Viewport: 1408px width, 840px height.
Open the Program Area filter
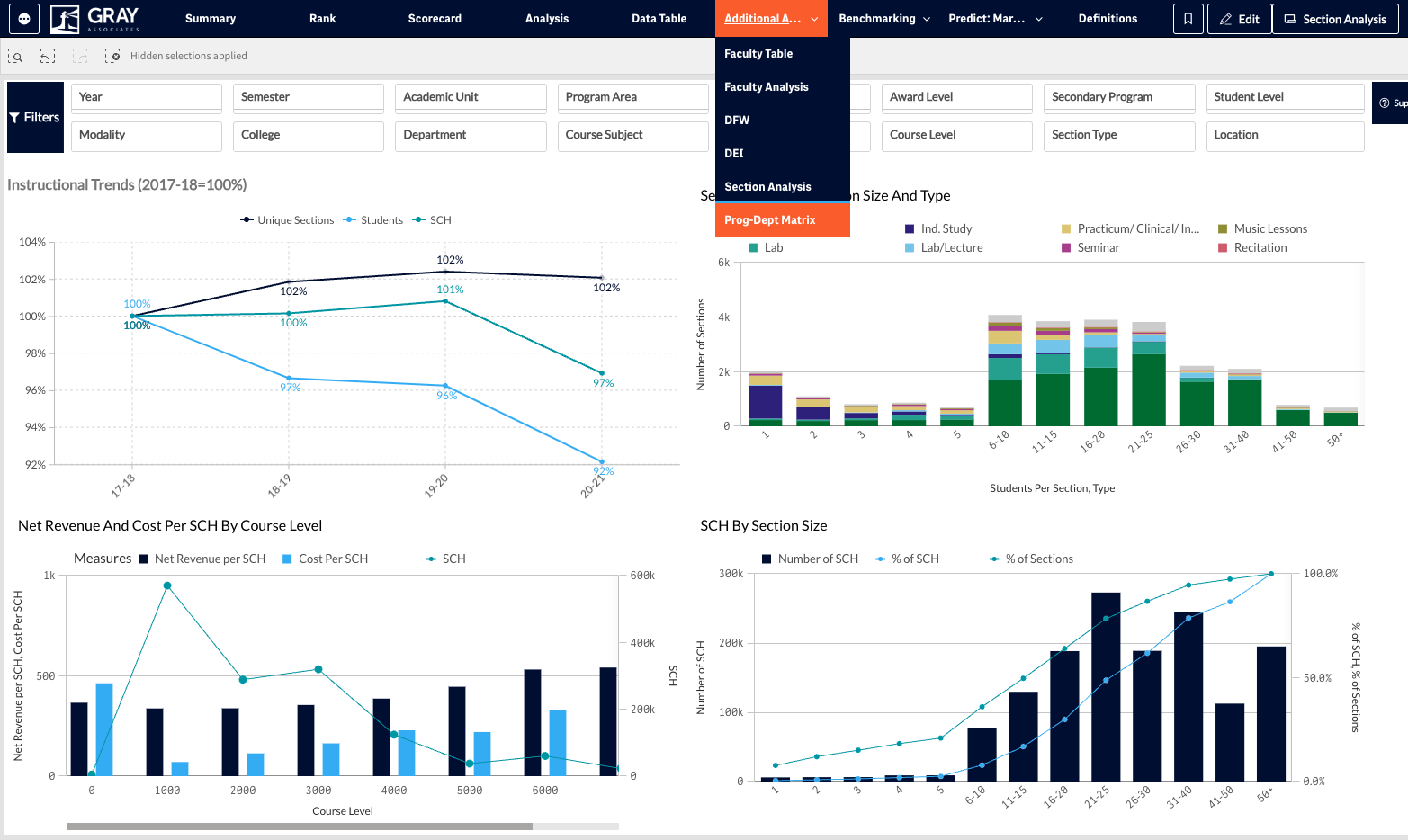pos(633,97)
